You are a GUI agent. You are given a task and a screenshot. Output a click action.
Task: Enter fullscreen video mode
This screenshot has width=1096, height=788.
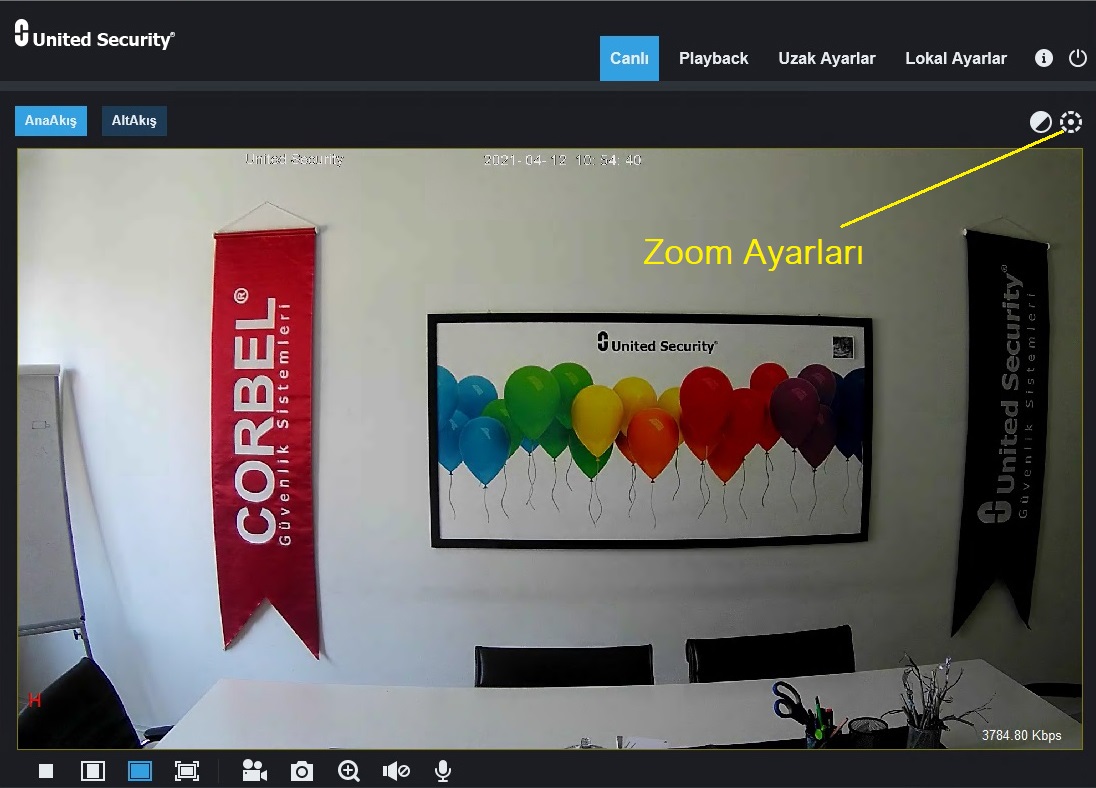[x=187, y=771]
